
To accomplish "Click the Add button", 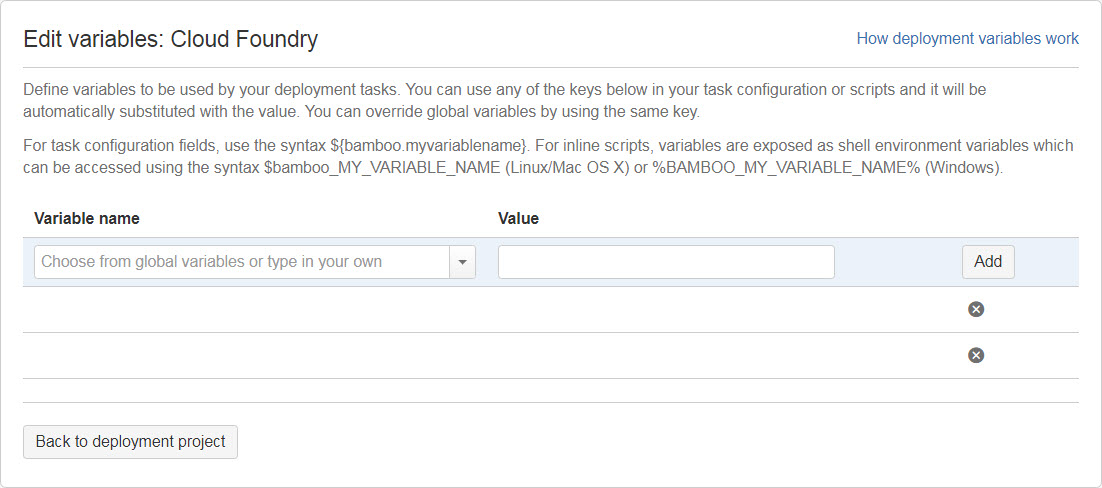I will click(x=988, y=262).
